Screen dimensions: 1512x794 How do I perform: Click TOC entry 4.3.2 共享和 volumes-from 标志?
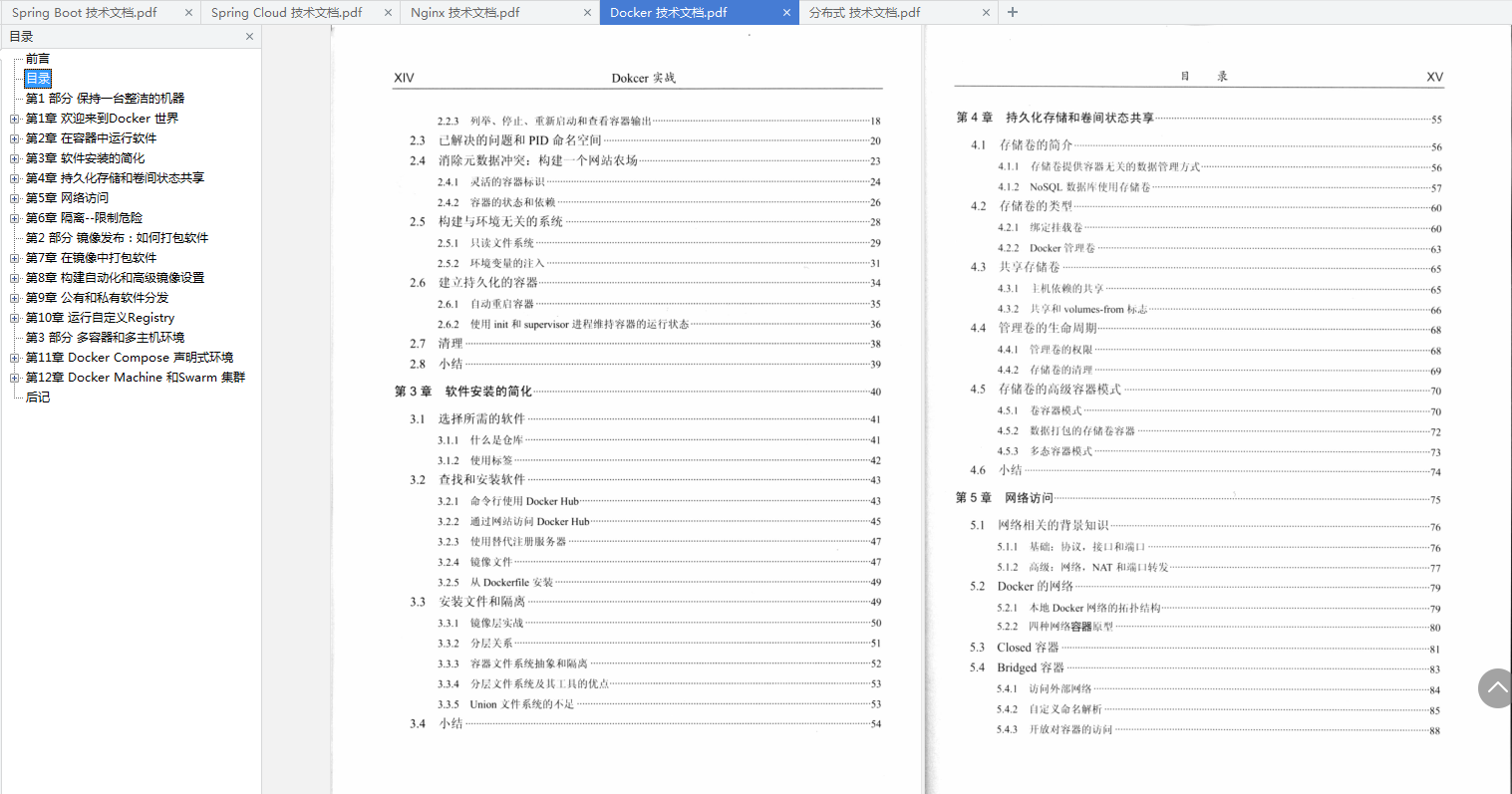[x=1219, y=310]
